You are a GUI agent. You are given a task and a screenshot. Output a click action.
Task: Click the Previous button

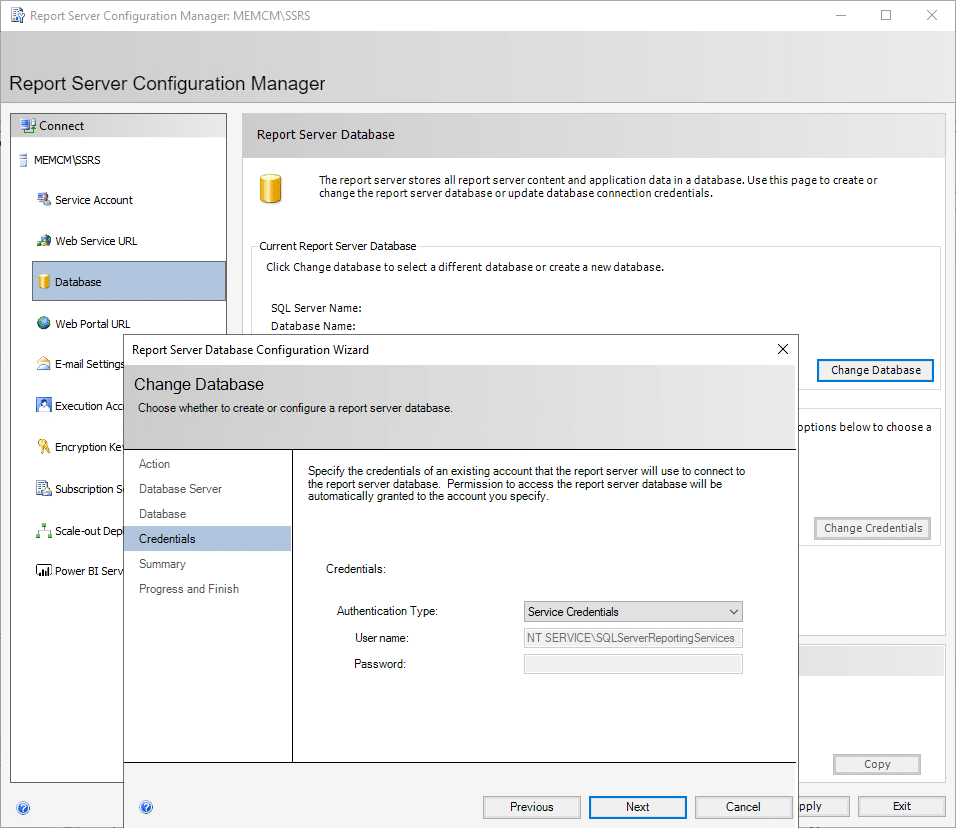click(x=531, y=807)
